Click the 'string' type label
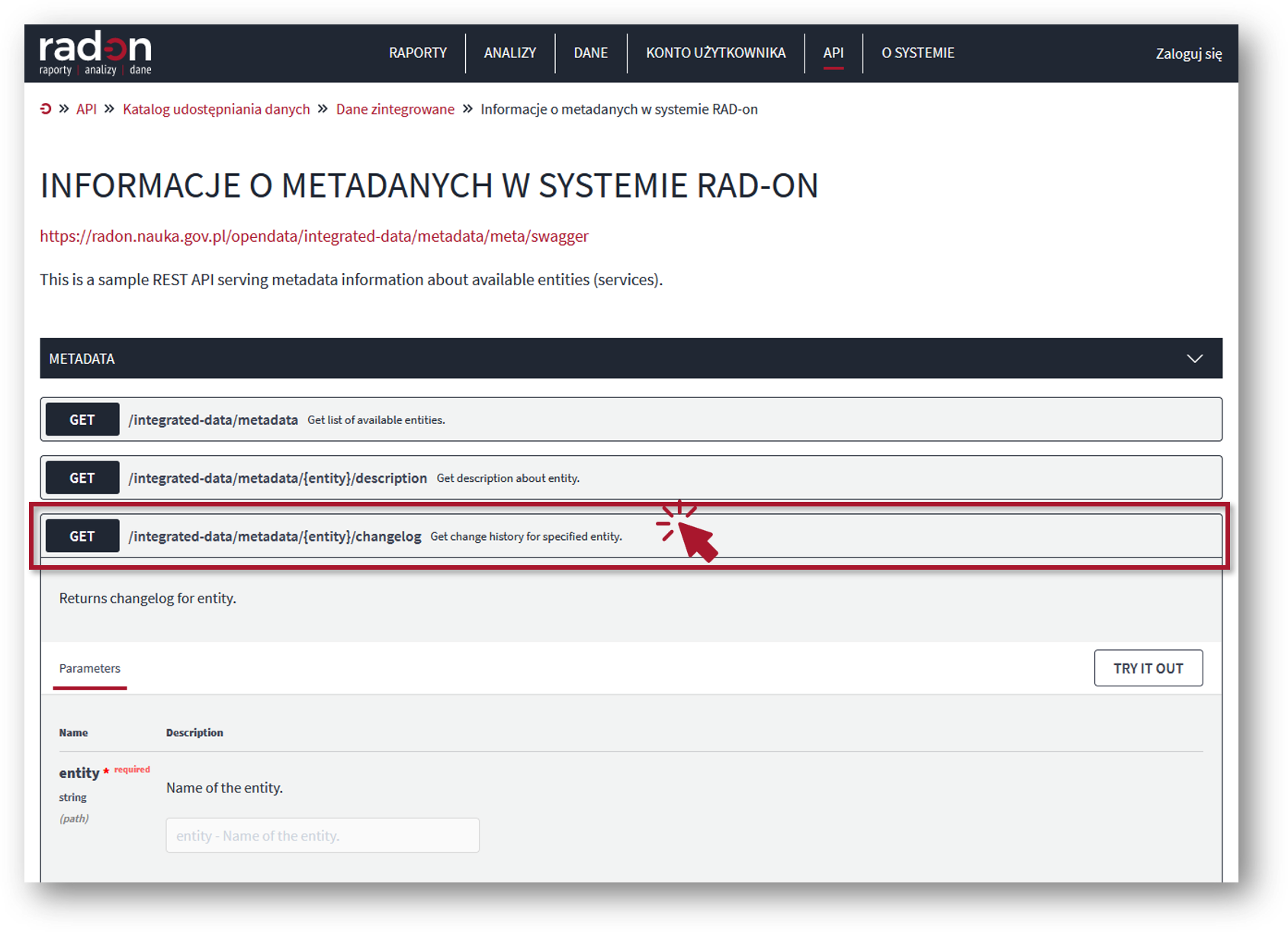The height and width of the screenshot is (932, 1288). [x=72, y=797]
